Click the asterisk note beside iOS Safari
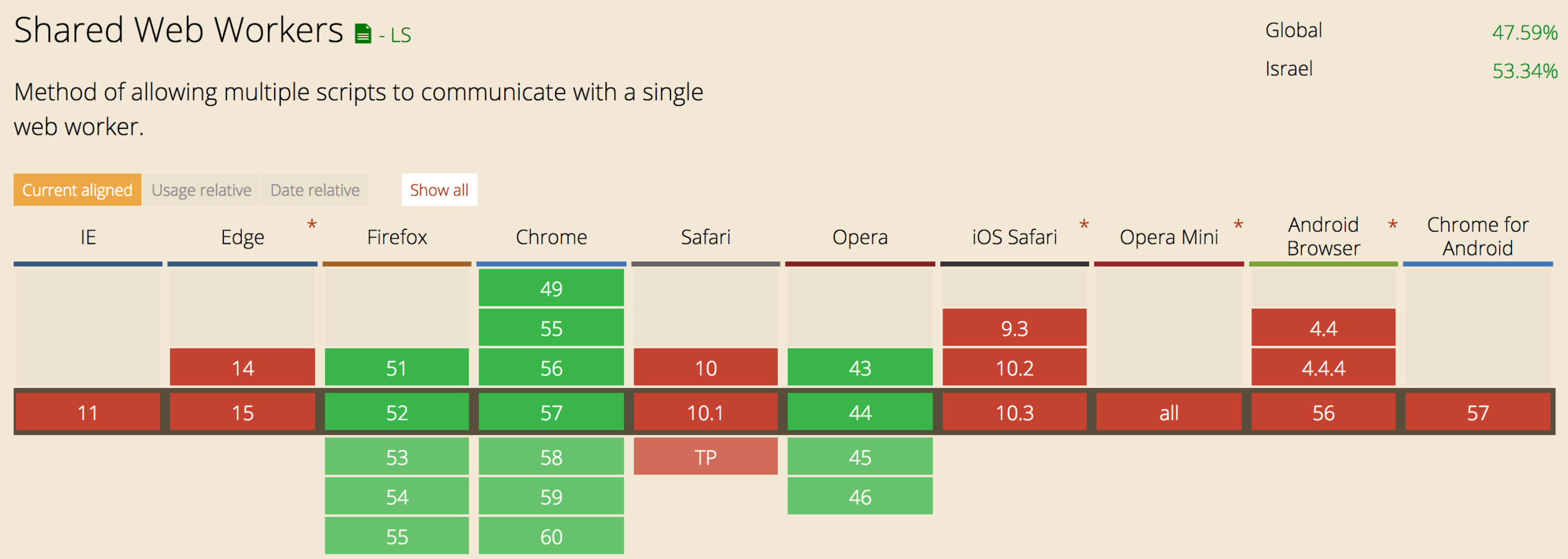Screen dimensions: 1568x559 1084,225
